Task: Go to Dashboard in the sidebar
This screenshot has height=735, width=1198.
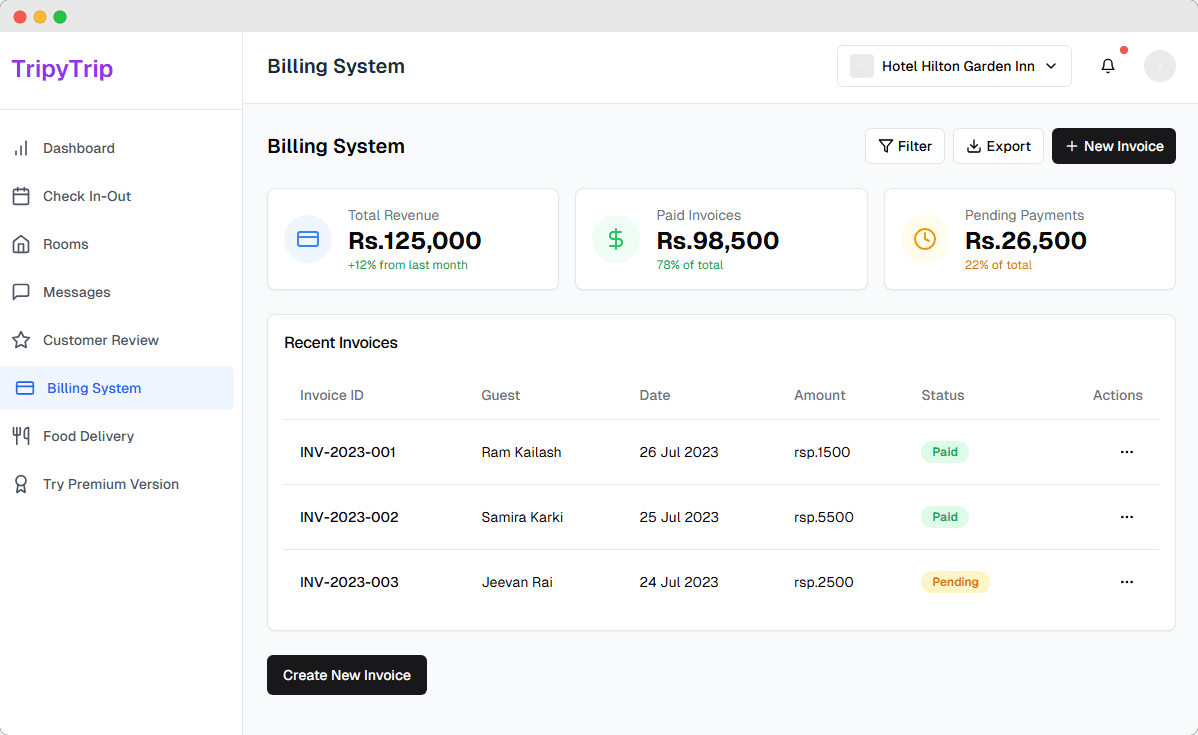Action: (x=78, y=148)
